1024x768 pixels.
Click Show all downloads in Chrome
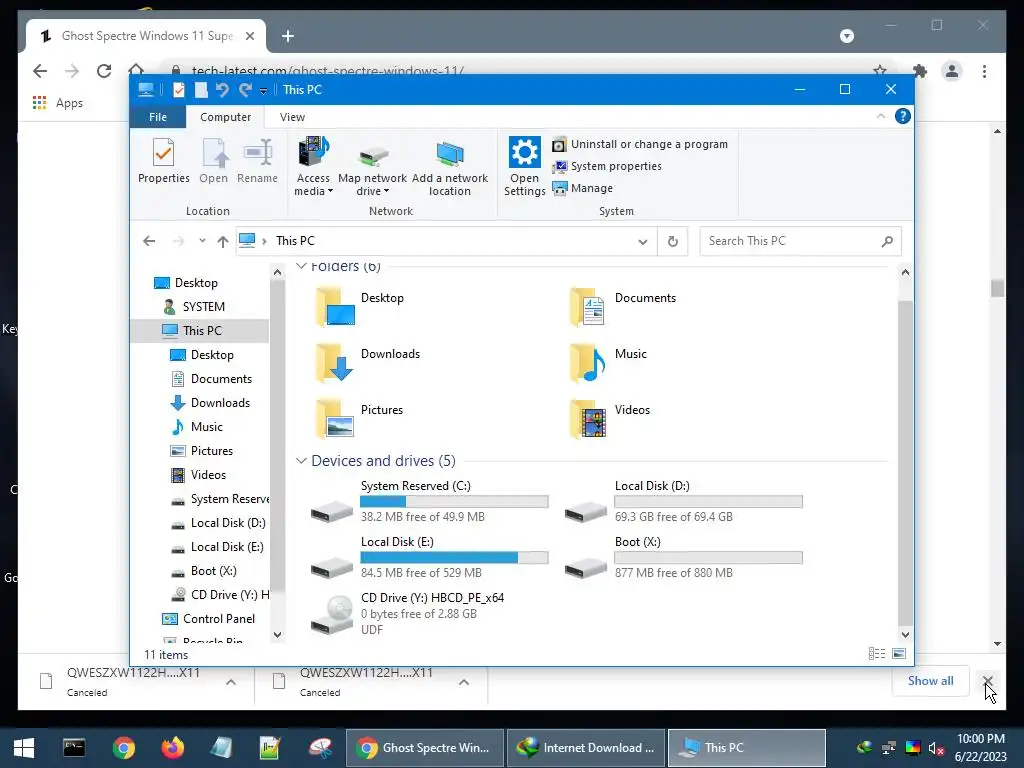coord(930,680)
